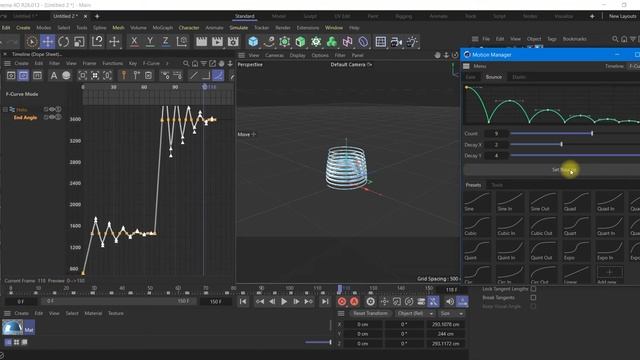Add a Camera object from toolbar
The height and width of the screenshot is (360, 640).
(x=396, y=42)
